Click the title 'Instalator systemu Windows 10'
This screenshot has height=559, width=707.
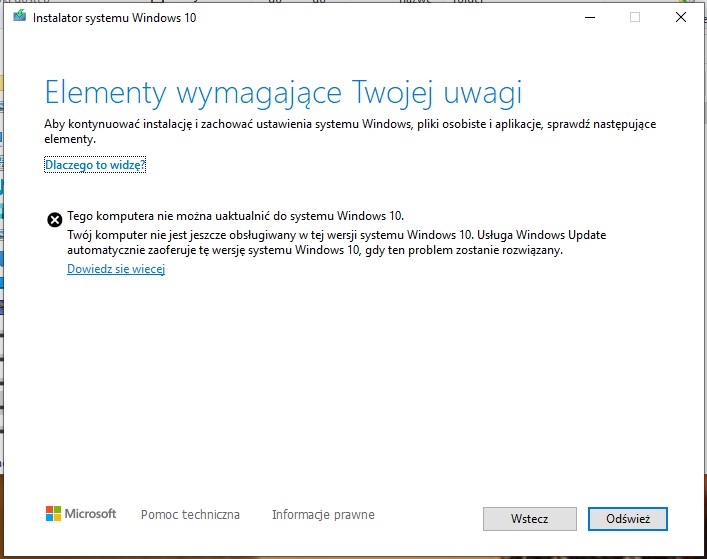pos(115,18)
